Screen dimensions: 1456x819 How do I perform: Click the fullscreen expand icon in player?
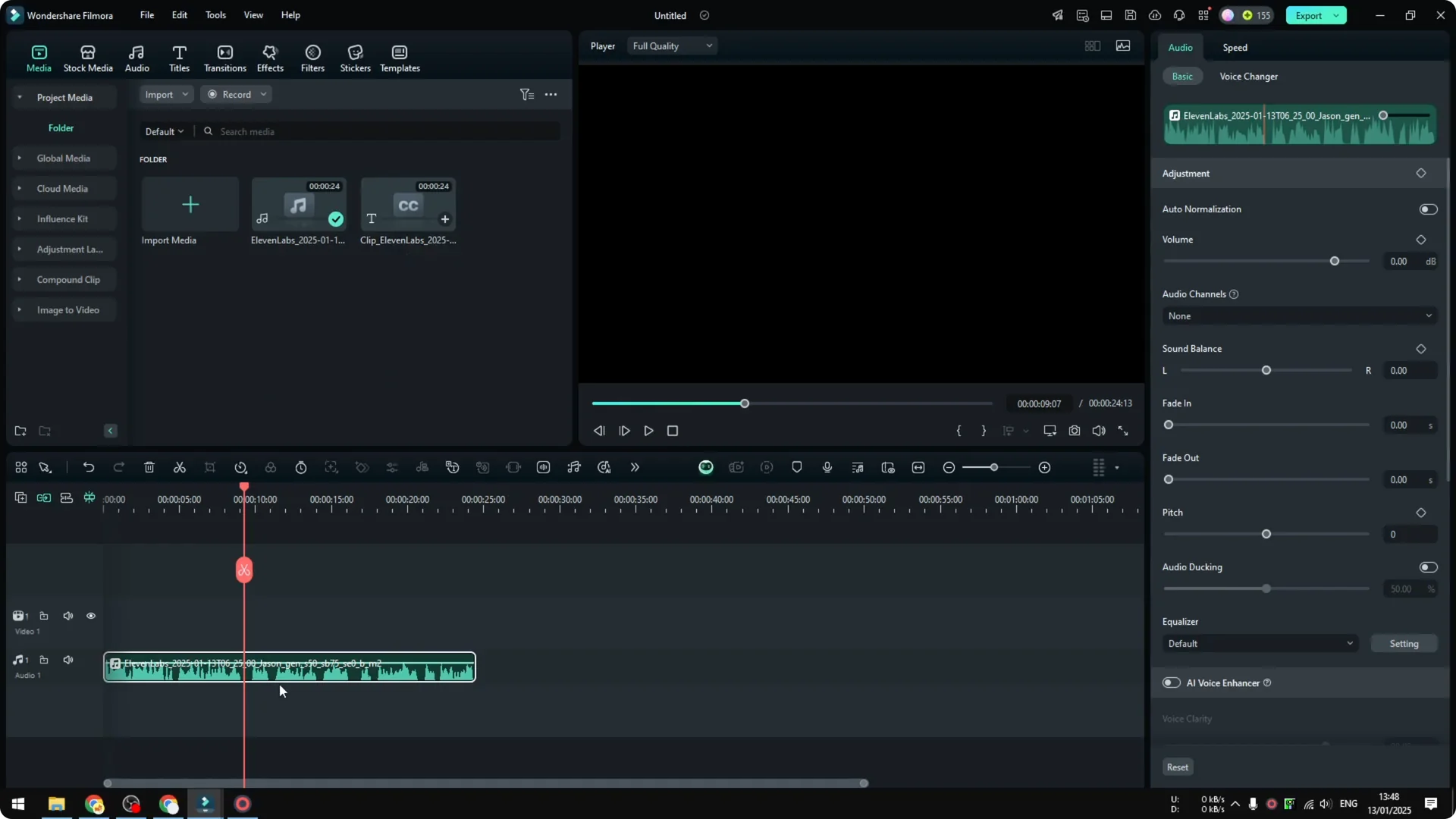[x=1123, y=431]
